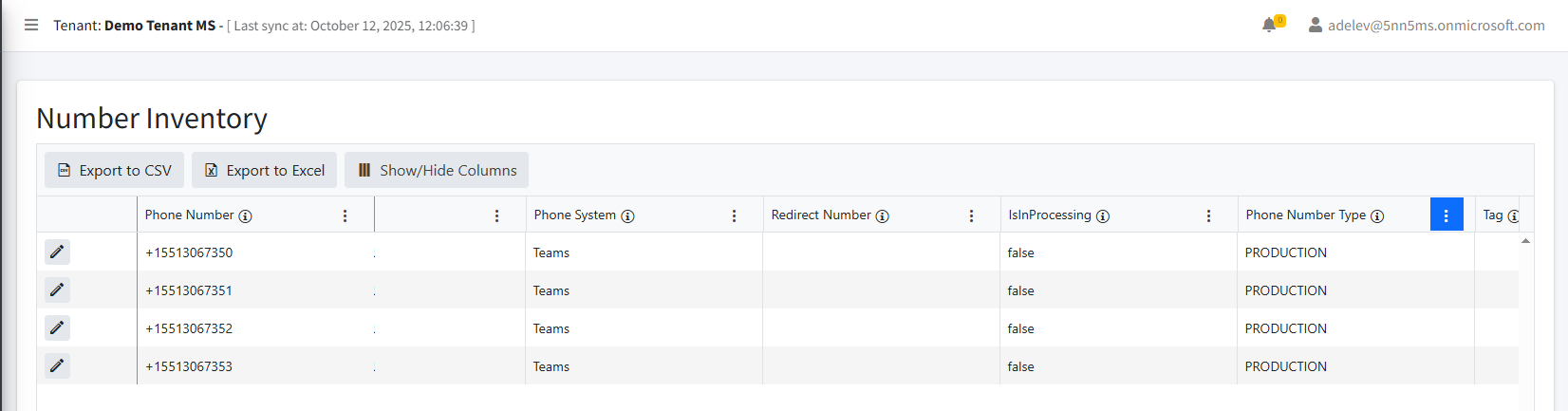Edit the +15513067352 phone number entry

57,328
